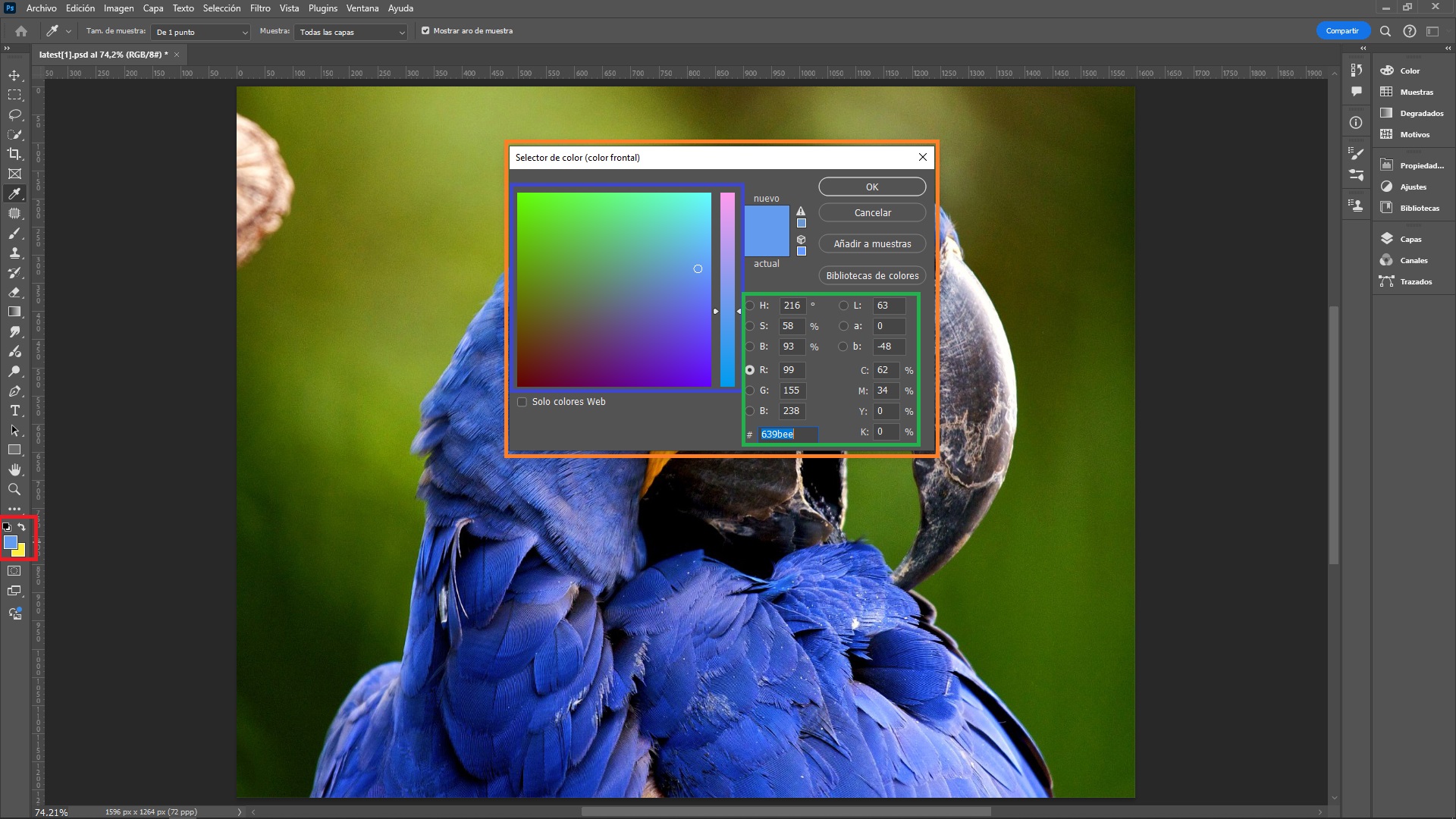Viewport: 1456px width, 819px height.
Task: Select the Brush tool
Action: [14, 234]
